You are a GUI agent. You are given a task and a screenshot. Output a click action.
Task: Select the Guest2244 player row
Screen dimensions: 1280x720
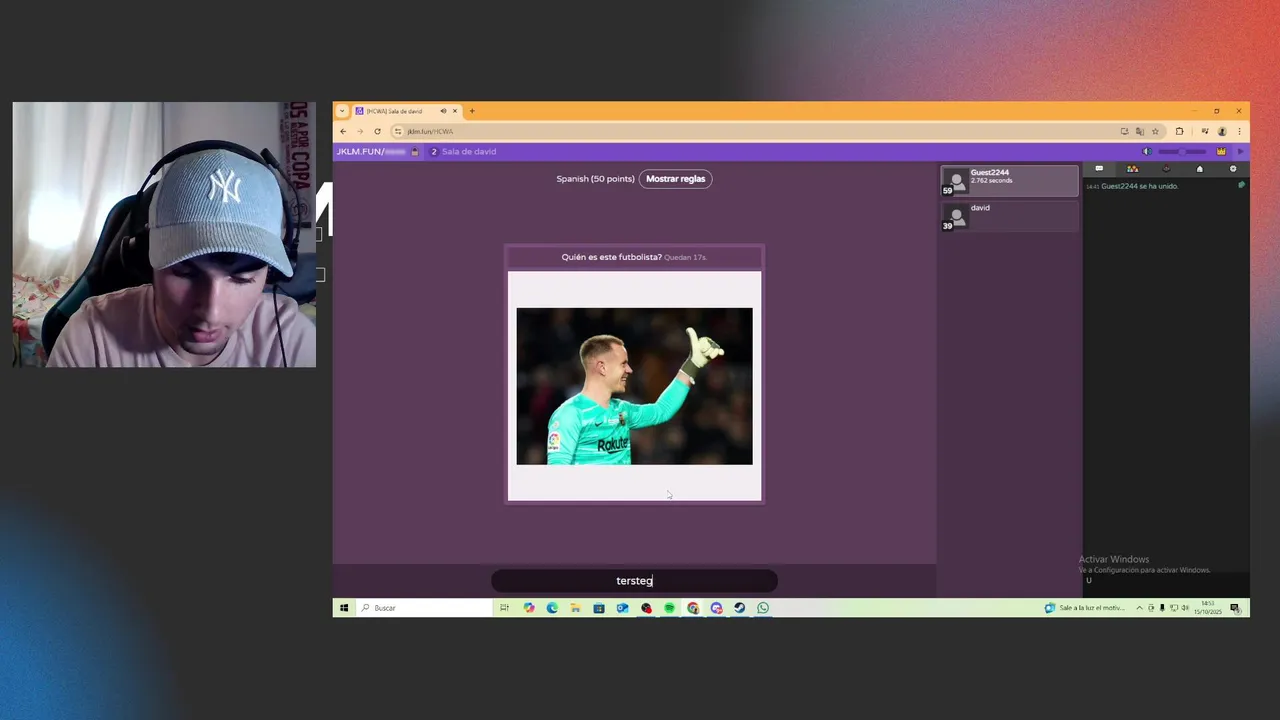(1009, 181)
